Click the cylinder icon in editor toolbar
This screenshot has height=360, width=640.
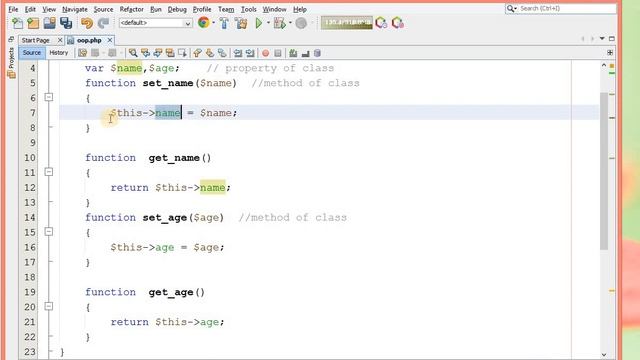[x=318, y=53]
